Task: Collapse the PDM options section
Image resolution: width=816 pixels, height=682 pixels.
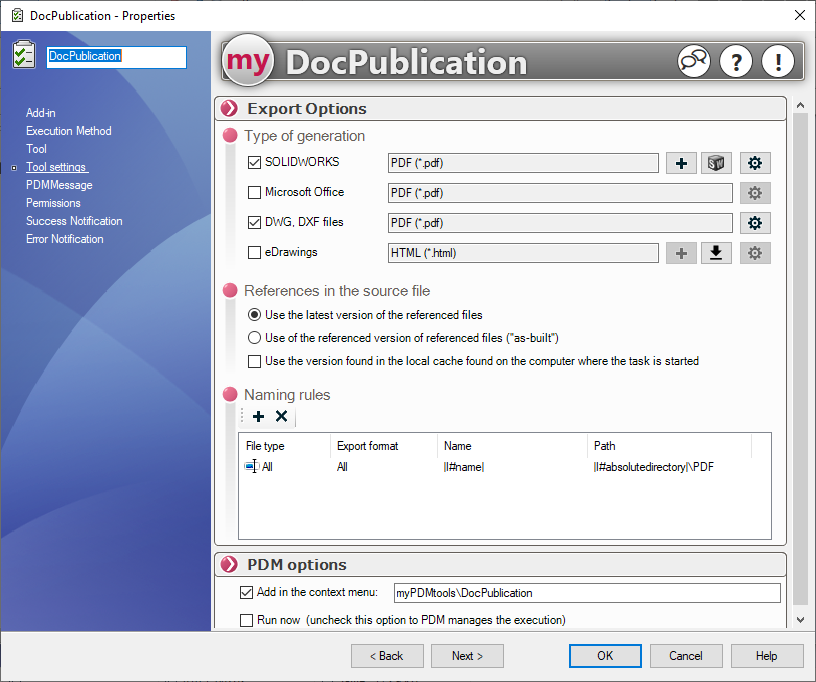Action: point(230,565)
